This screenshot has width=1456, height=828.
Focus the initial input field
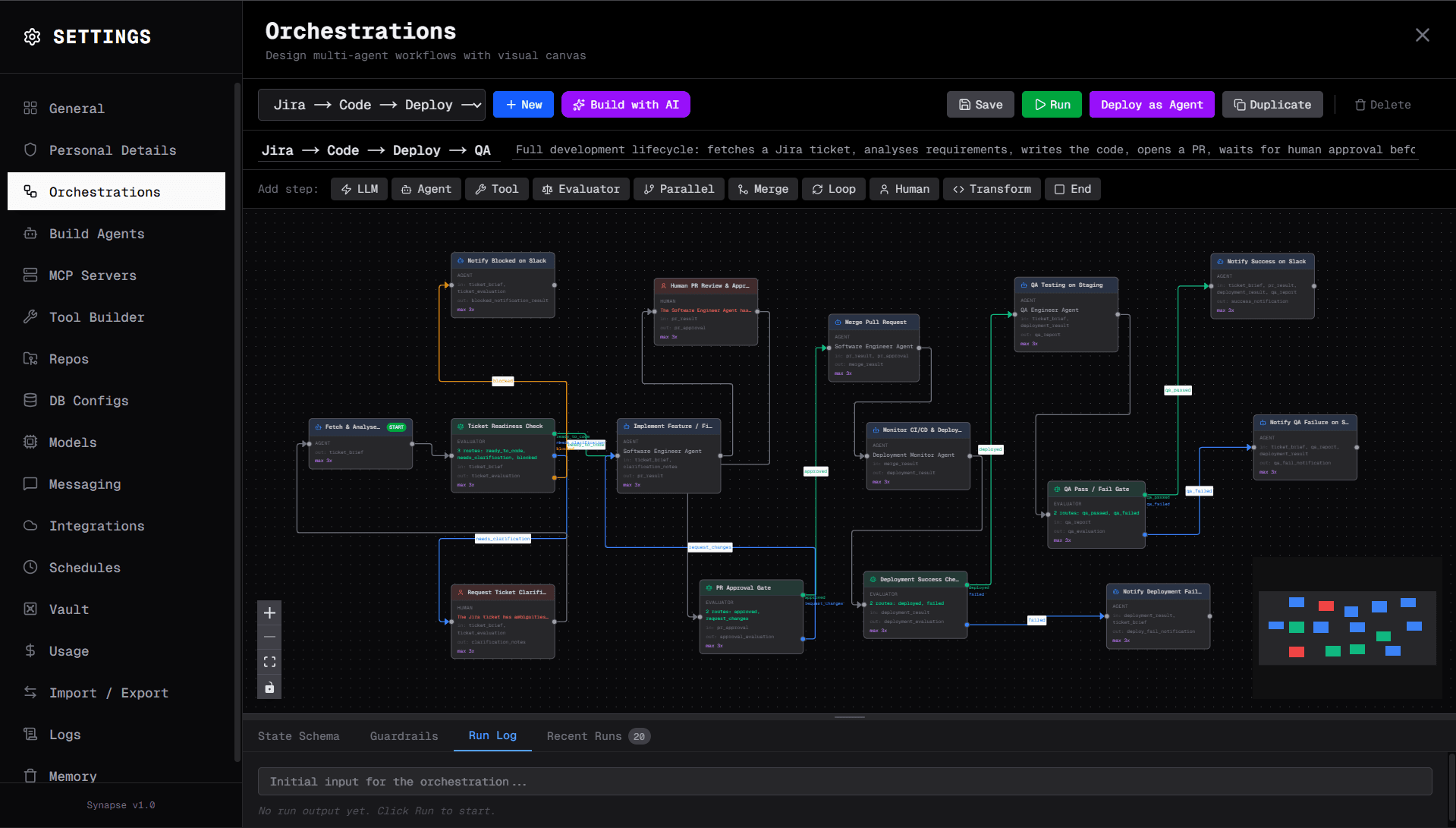845,782
